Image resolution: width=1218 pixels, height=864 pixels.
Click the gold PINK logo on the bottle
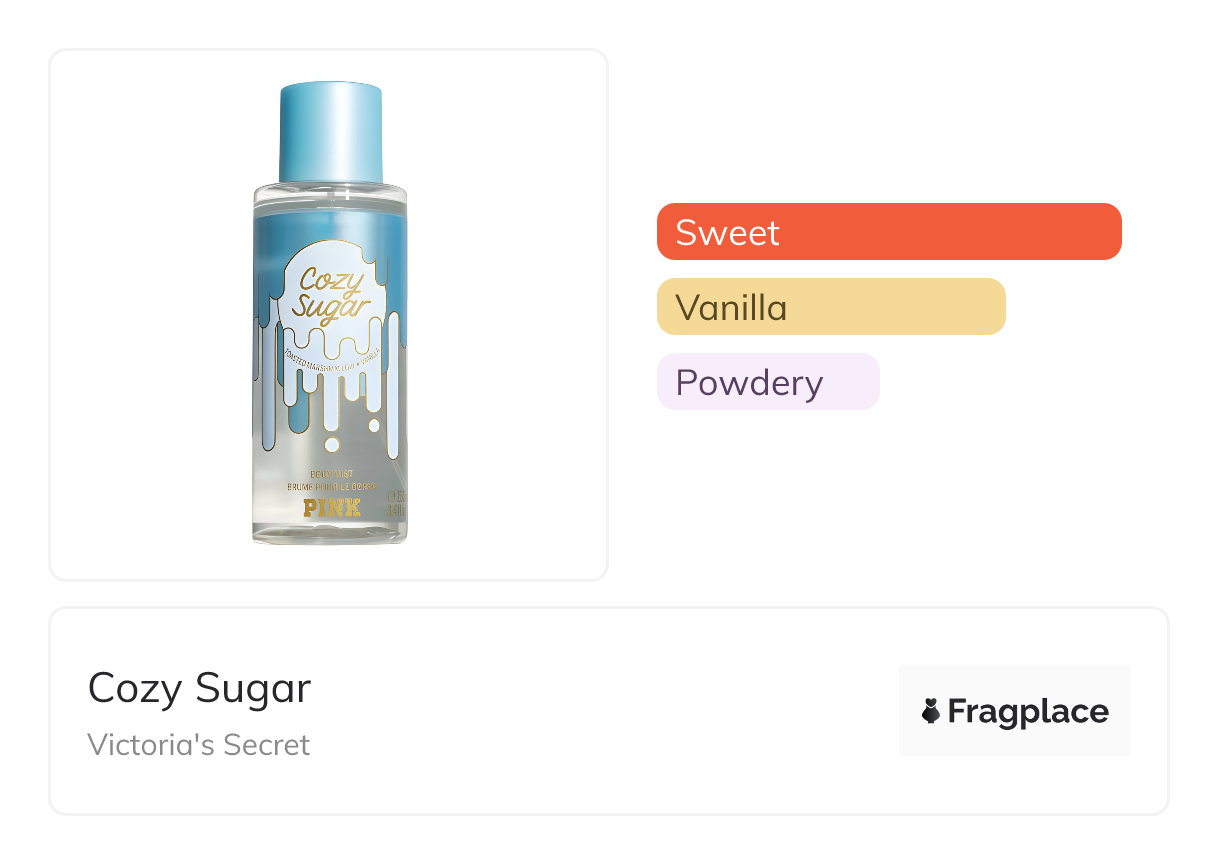click(x=331, y=507)
